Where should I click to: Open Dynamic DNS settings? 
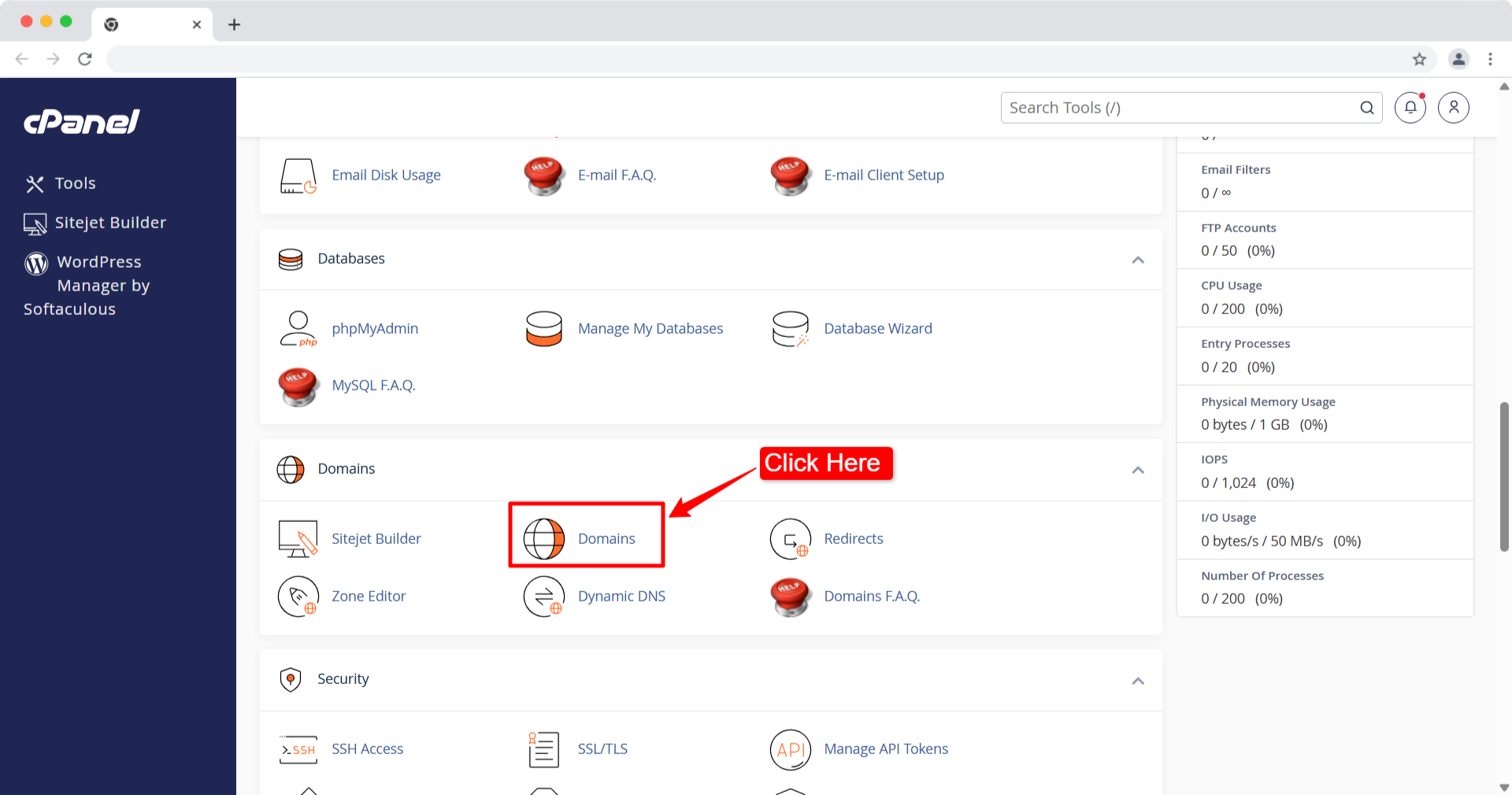621,596
